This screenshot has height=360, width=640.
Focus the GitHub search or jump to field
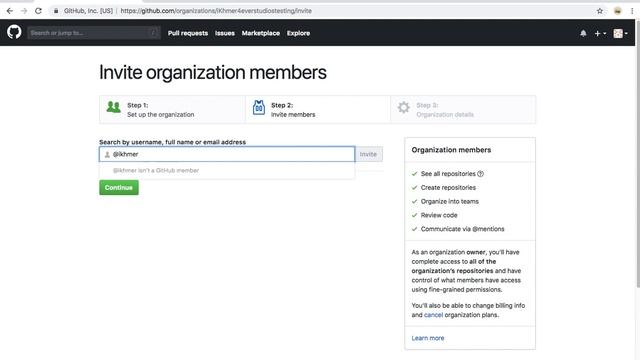pos(93,33)
